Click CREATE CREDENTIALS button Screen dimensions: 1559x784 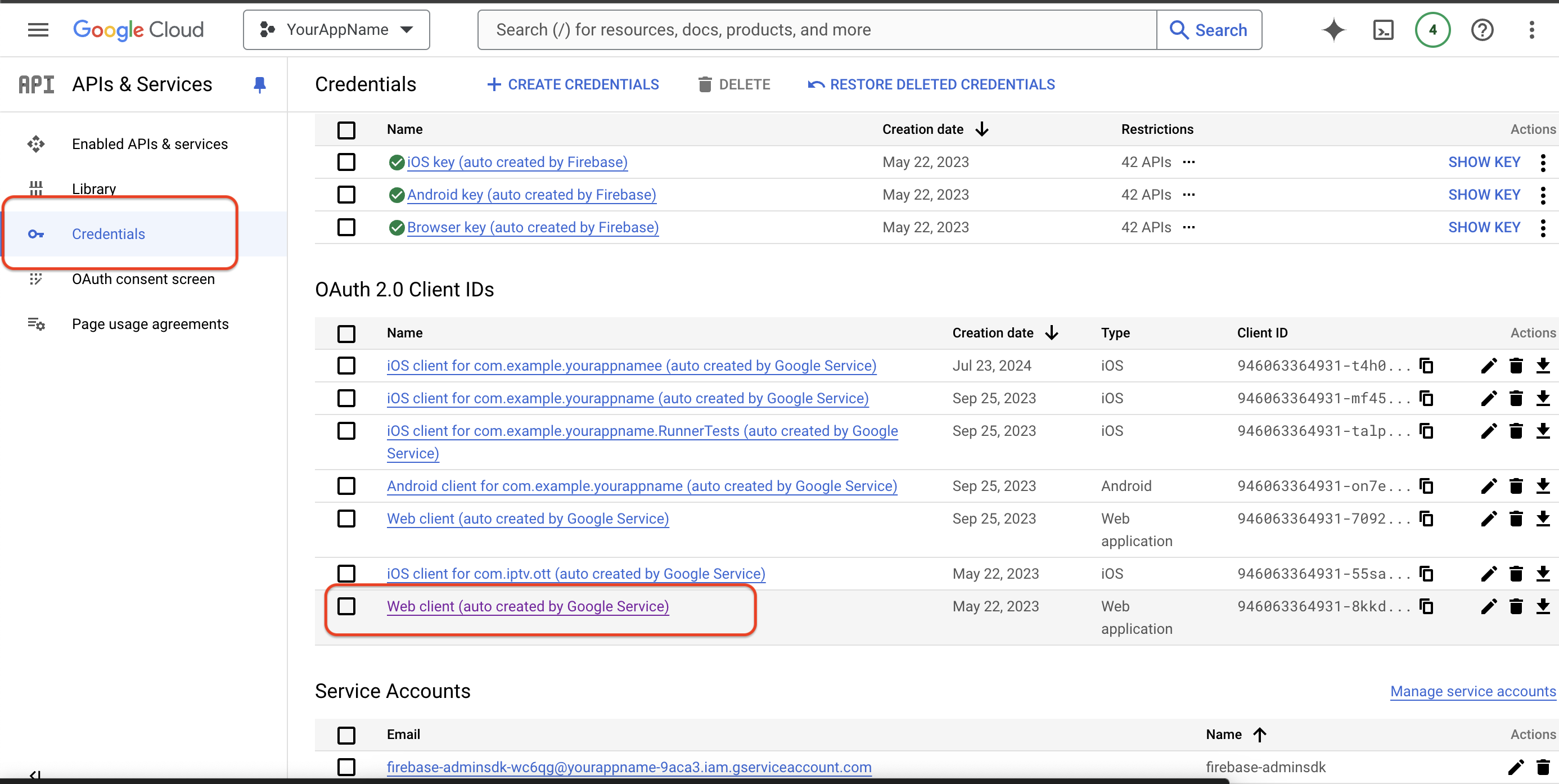(573, 85)
